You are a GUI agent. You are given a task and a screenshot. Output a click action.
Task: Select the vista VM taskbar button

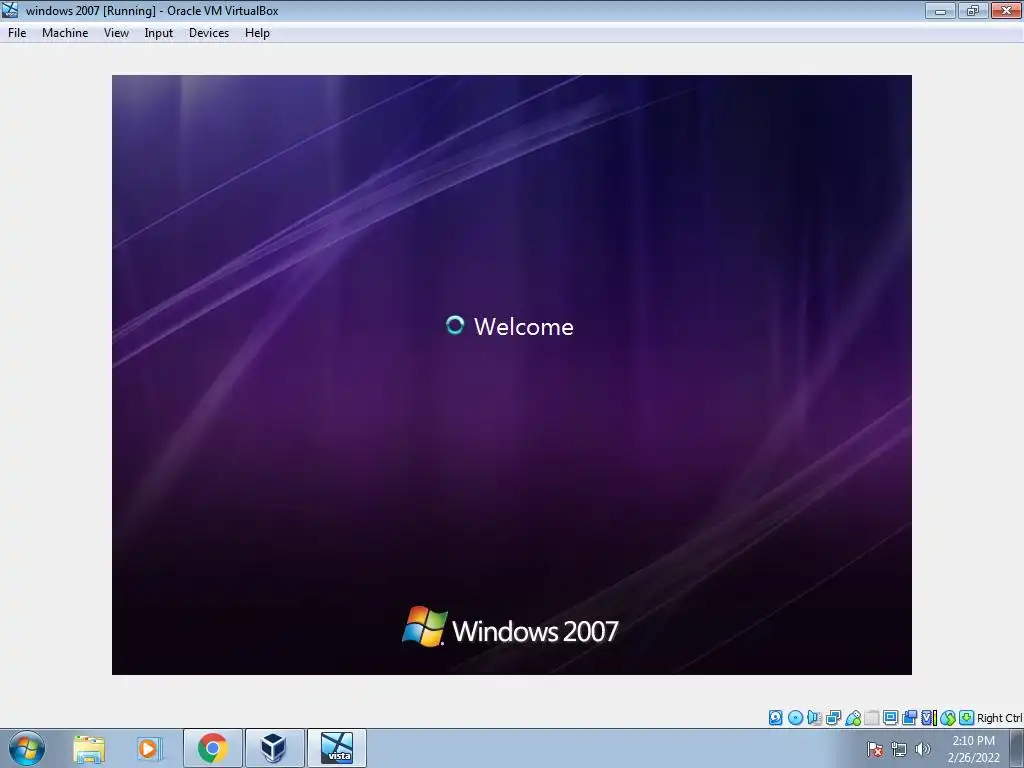pyautogui.click(x=337, y=748)
